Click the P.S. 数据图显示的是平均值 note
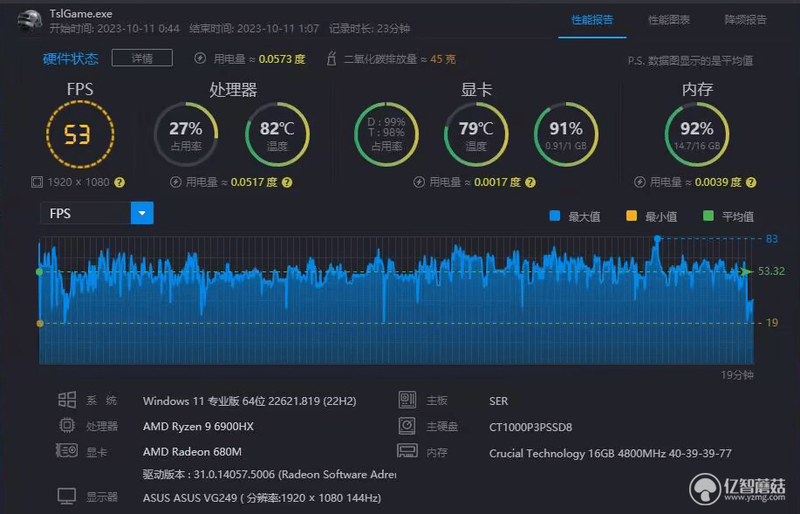This screenshot has height=514, width=800. click(690, 61)
